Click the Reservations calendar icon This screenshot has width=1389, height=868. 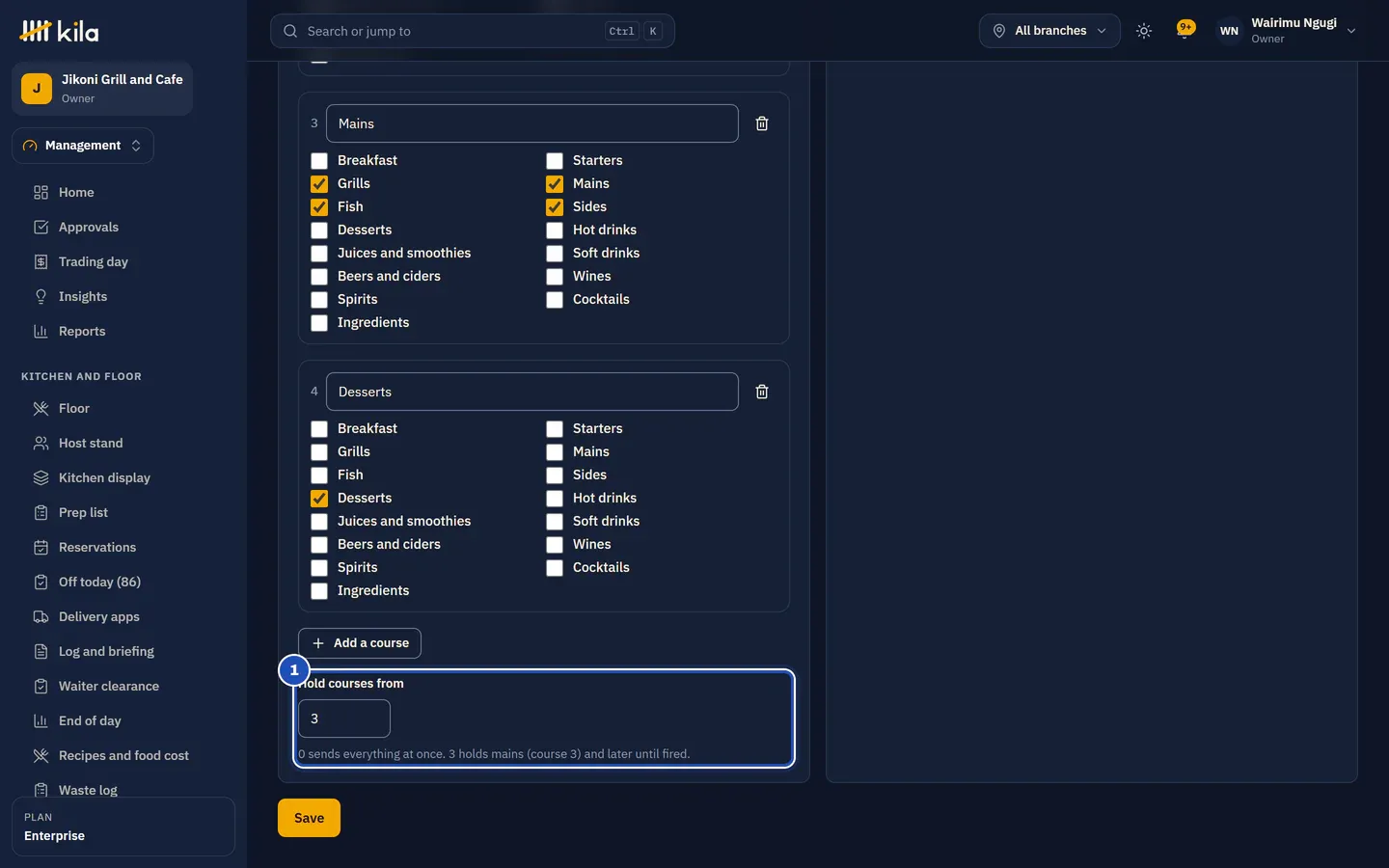point(41,547)
